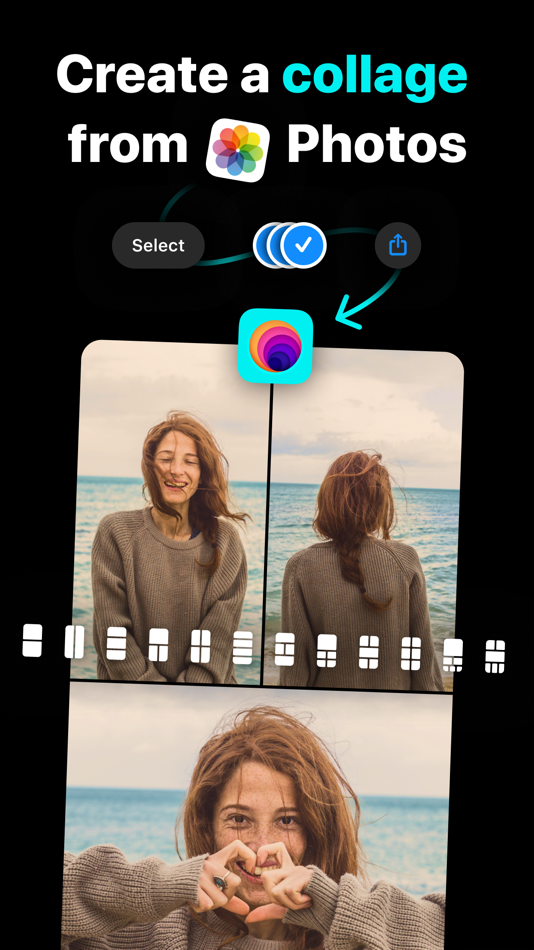Choose layout with large top, four below
Viewport: 534px width, 950px height.
(327, 651)
